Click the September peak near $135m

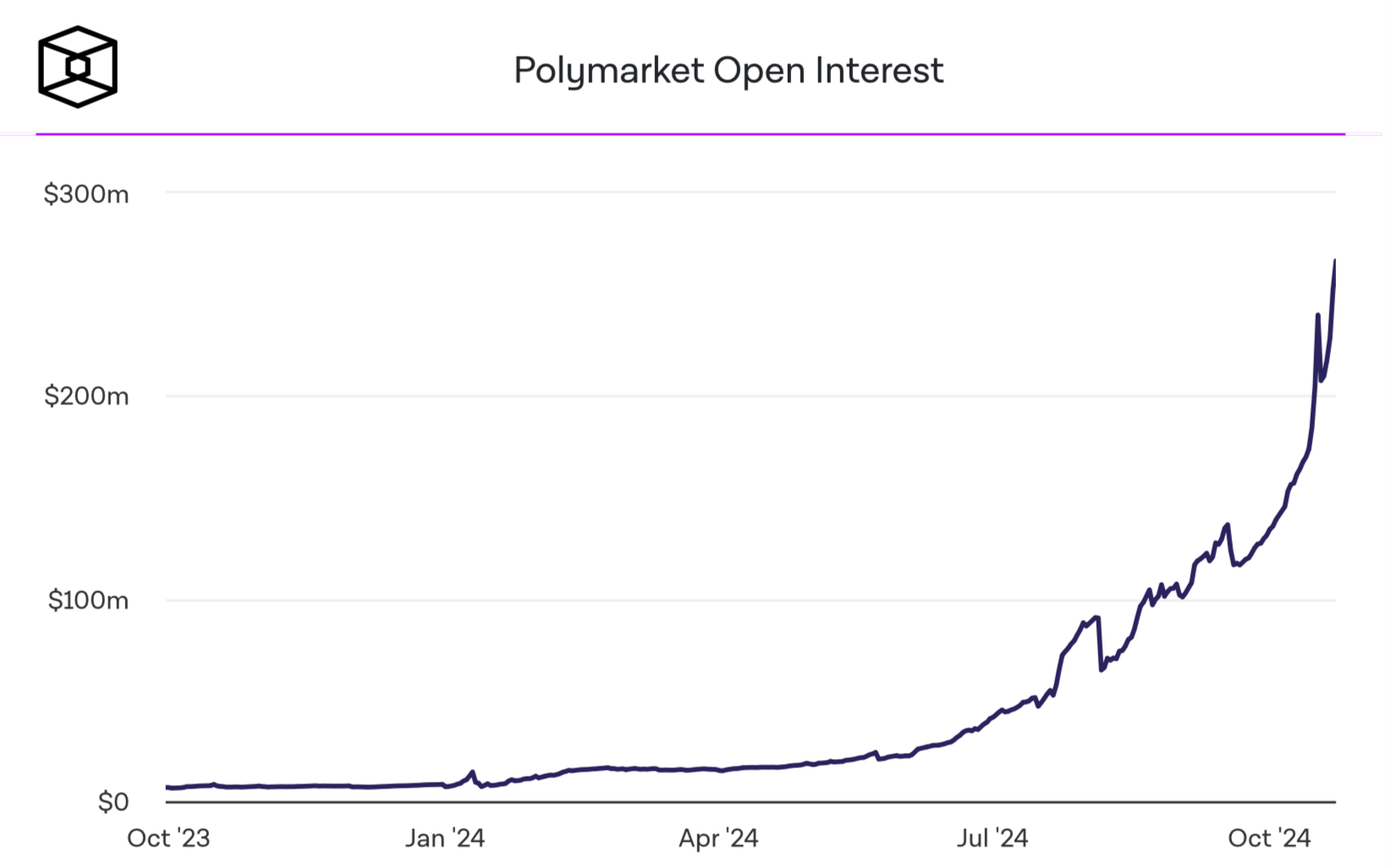click(x=1227, y=525)
